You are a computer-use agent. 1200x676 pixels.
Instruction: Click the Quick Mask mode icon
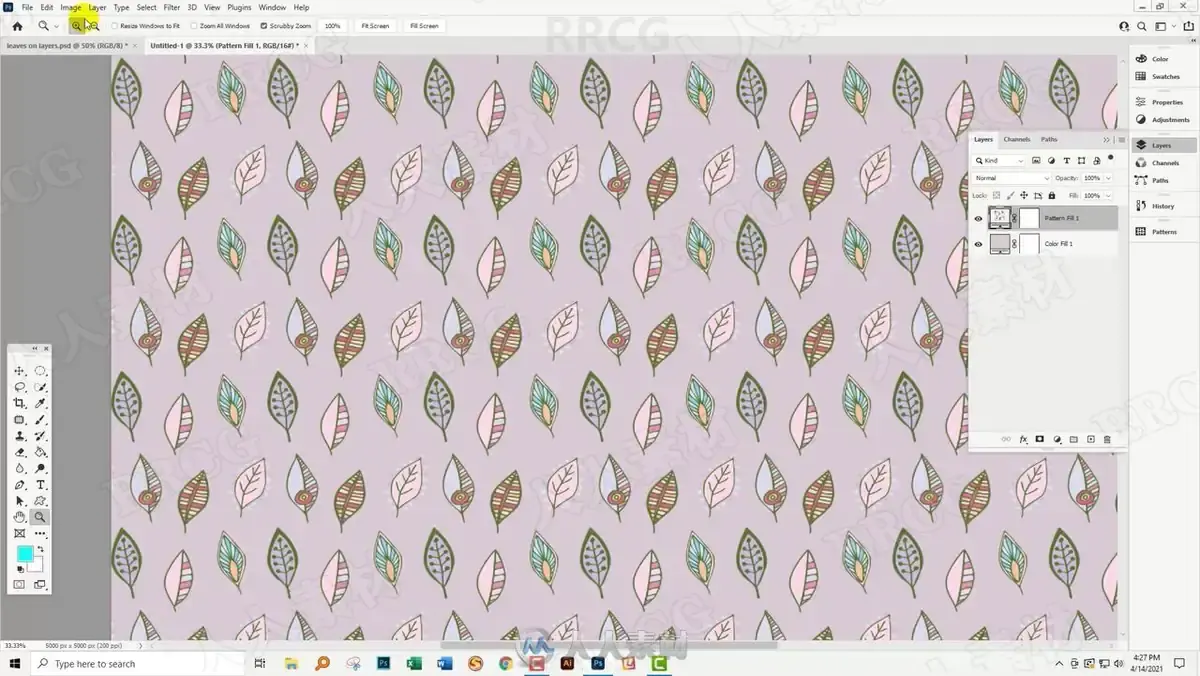pyautogui.click(x=19, y=584)
